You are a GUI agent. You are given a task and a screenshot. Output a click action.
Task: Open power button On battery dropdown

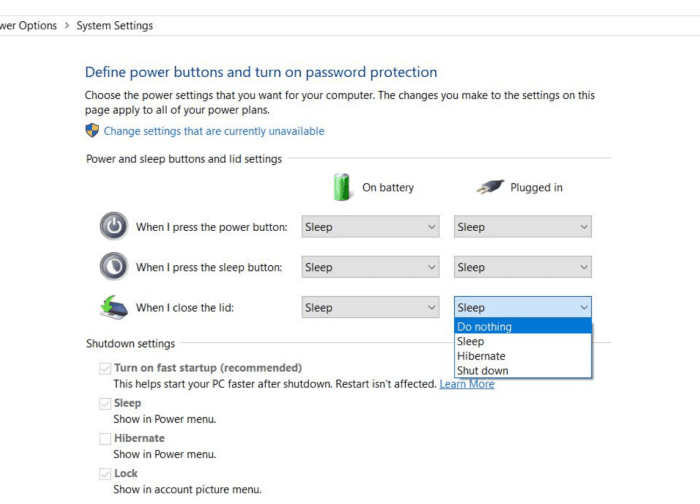tap(371, 227)
